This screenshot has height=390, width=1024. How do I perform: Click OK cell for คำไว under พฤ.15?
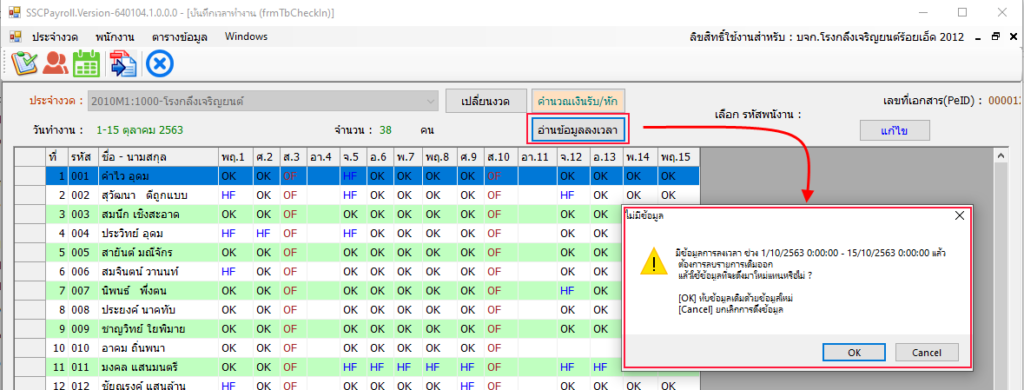[x=678, y=176]
